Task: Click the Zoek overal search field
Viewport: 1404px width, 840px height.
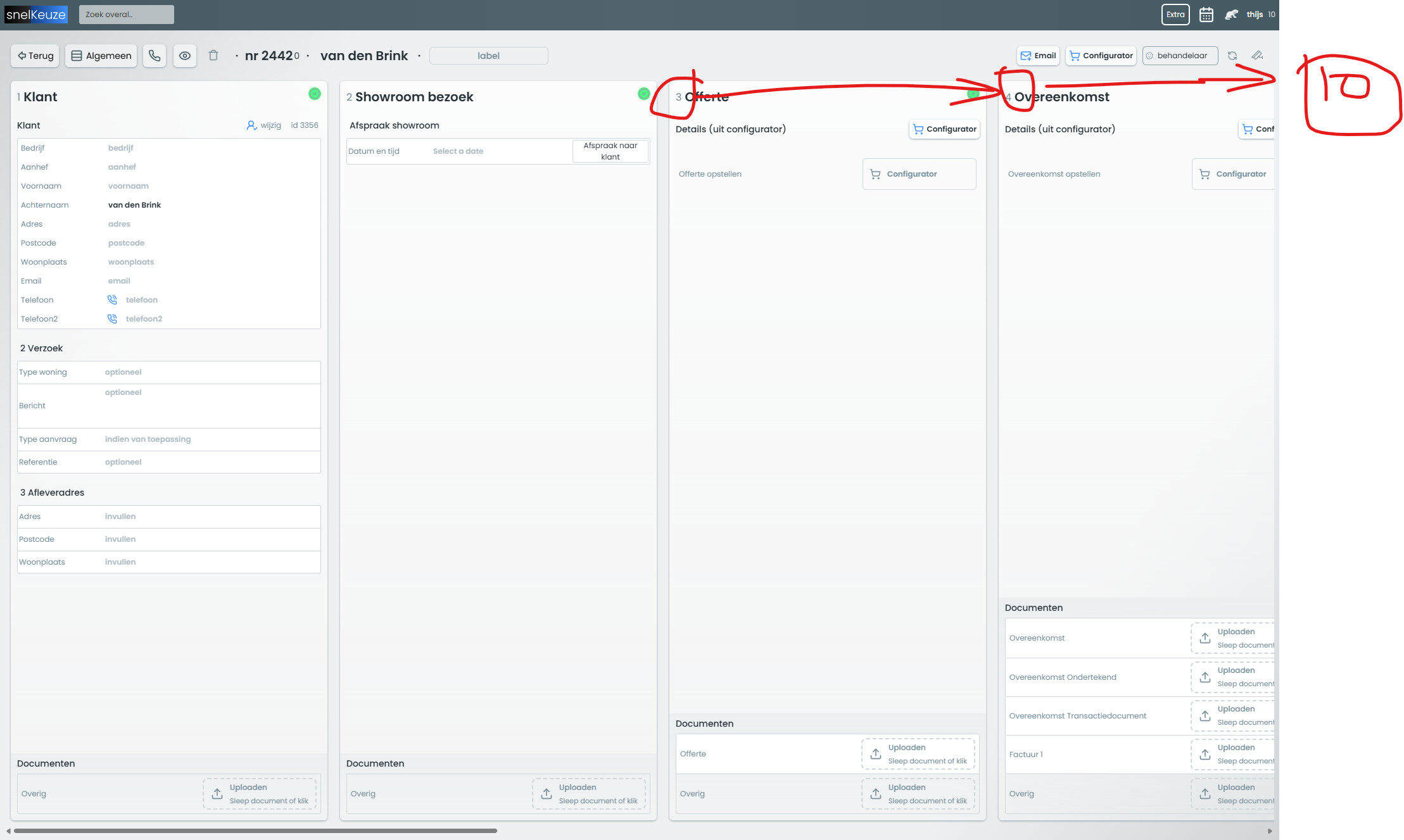Action: coord(126,15)
